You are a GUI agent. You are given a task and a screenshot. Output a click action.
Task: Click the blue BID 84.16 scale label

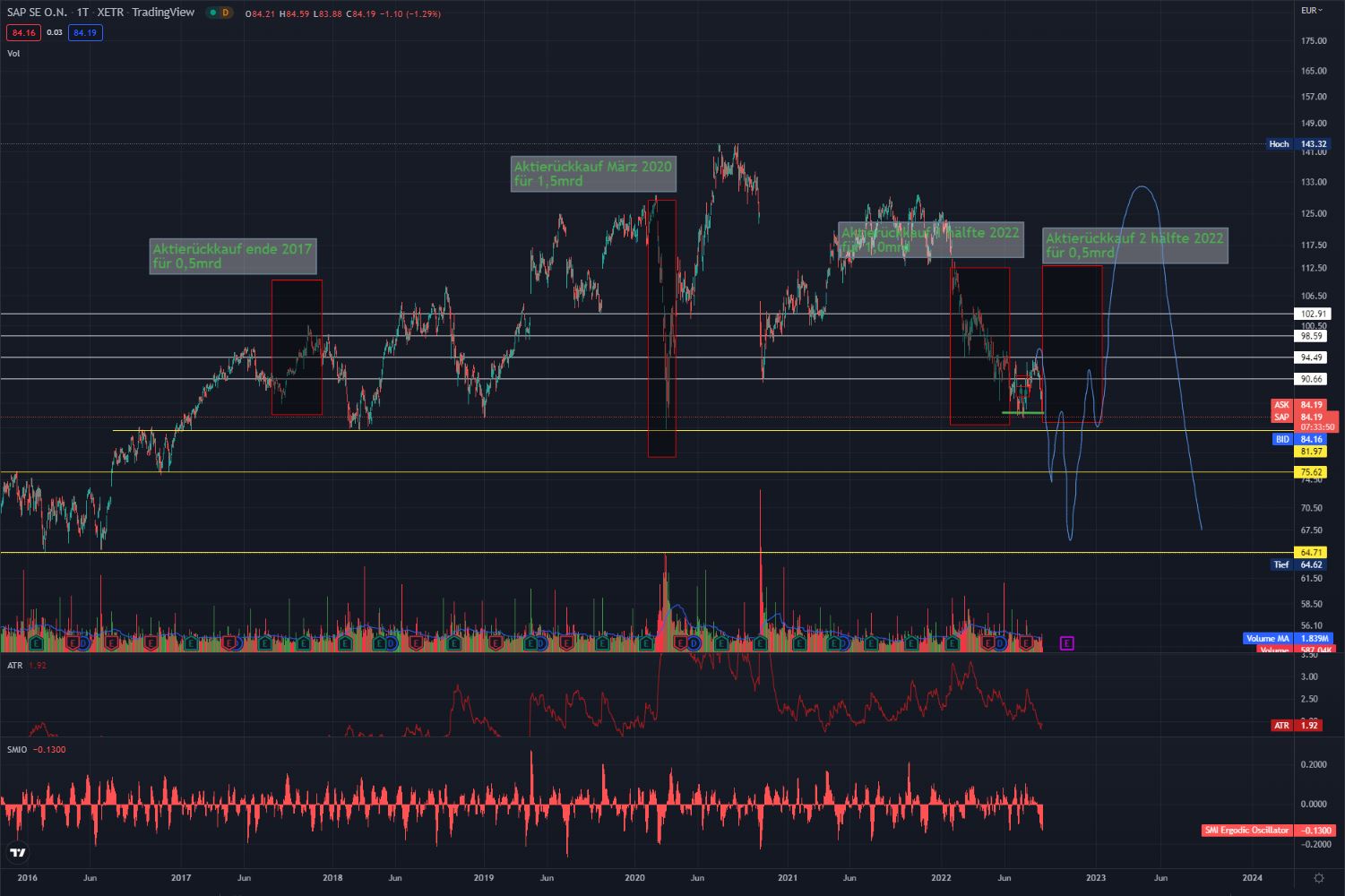(1299, 439)
